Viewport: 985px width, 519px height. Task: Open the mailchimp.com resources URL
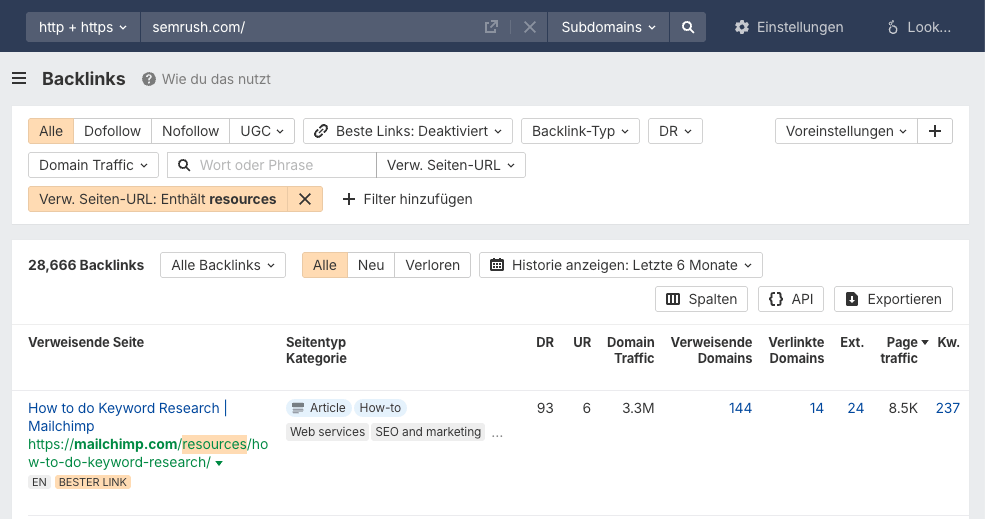tap(148, 454)
